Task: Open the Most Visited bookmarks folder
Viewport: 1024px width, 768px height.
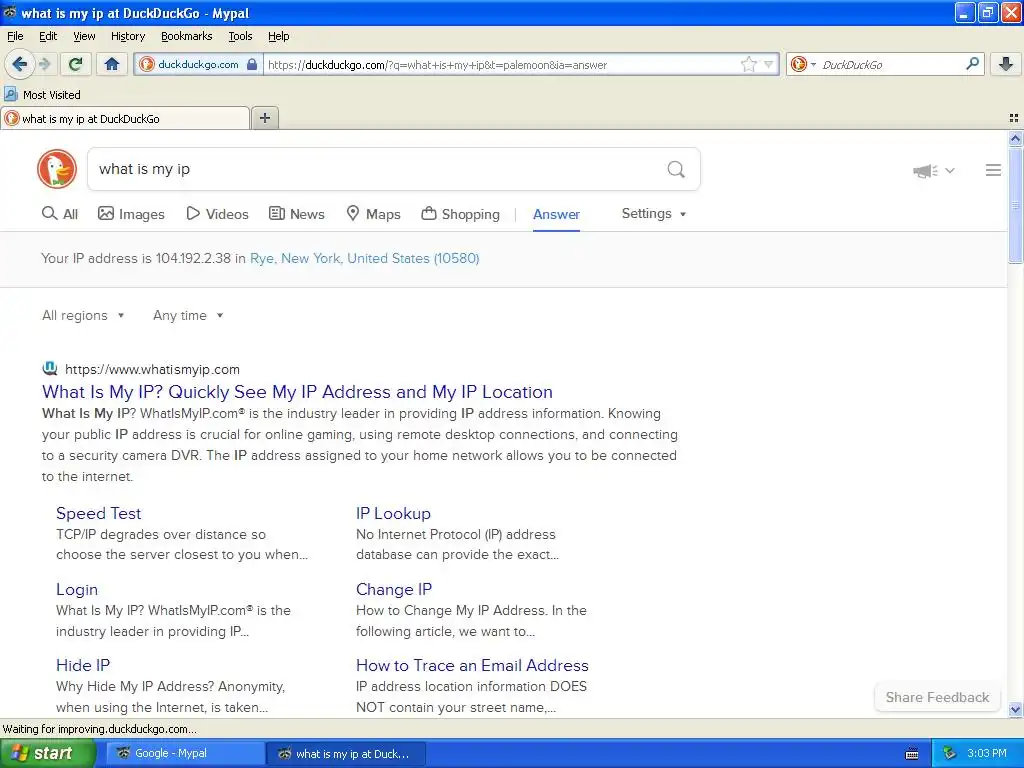Action: pos(42,95)
